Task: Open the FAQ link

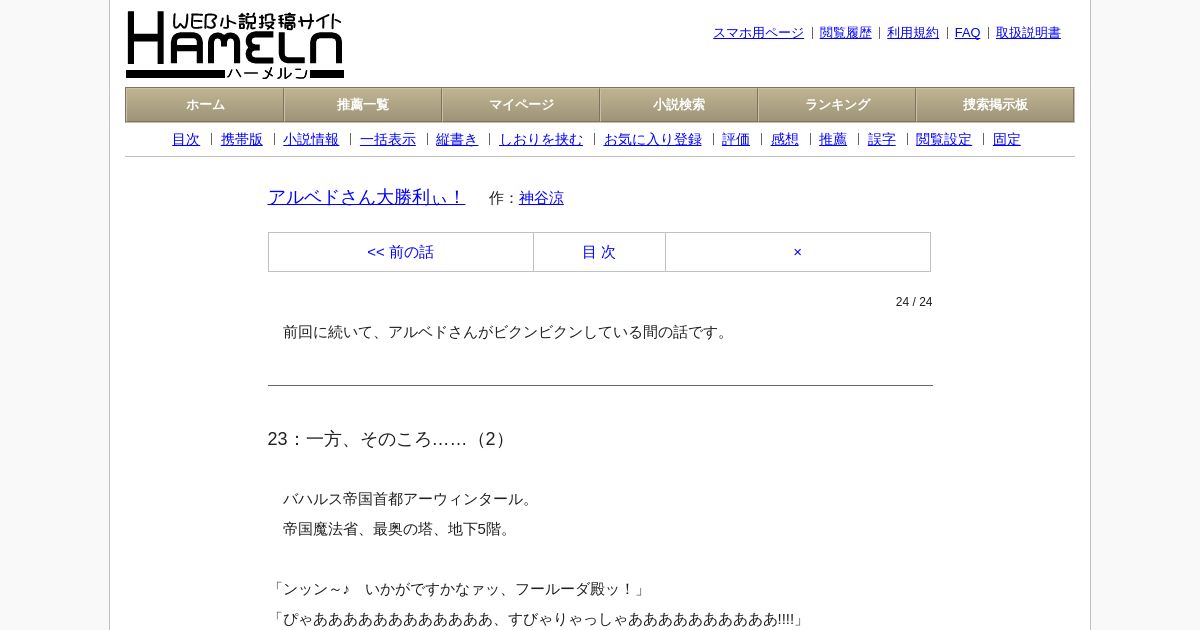Action: (967, 33)
